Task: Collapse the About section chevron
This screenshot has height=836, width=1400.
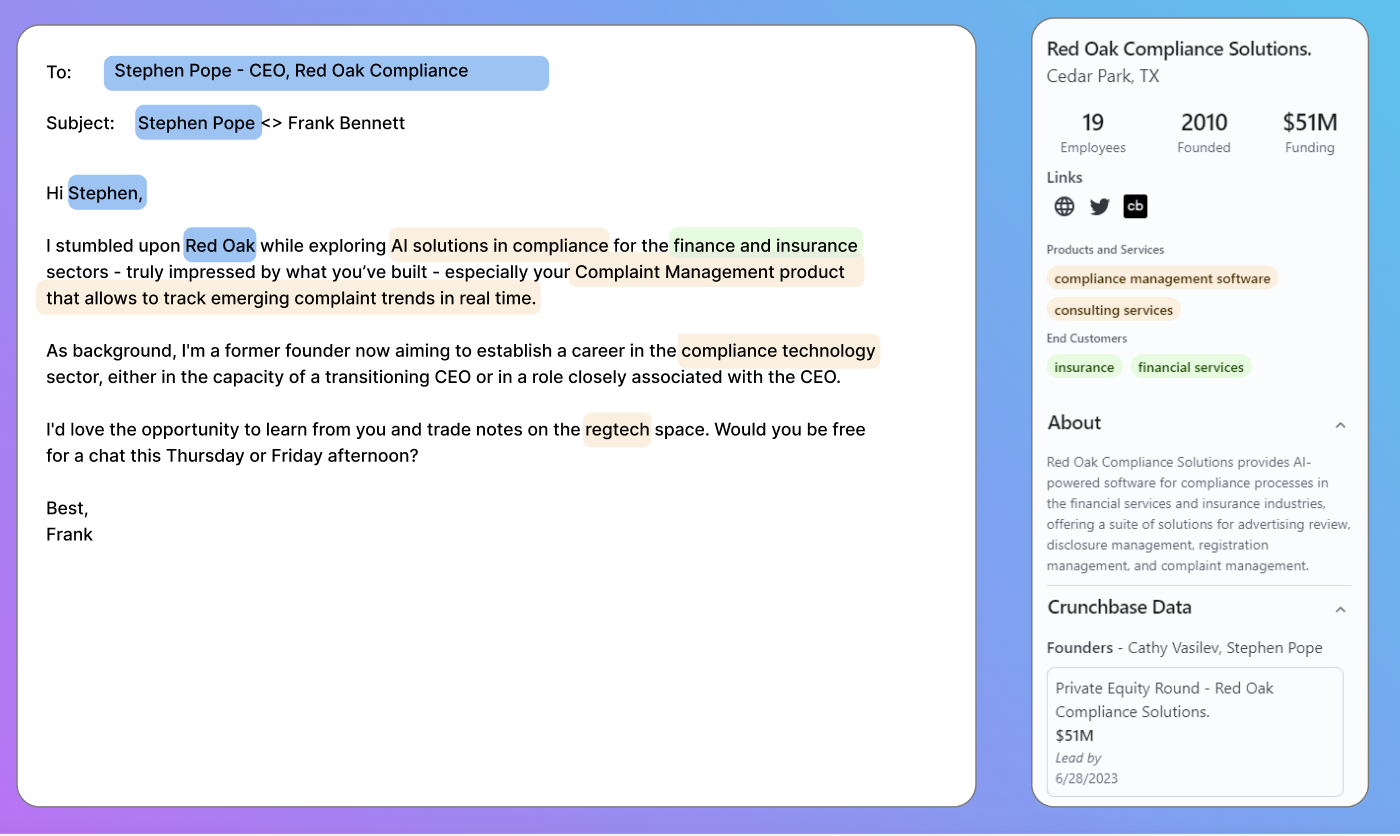Action: pyautogui.click(x=1340, y=424)
